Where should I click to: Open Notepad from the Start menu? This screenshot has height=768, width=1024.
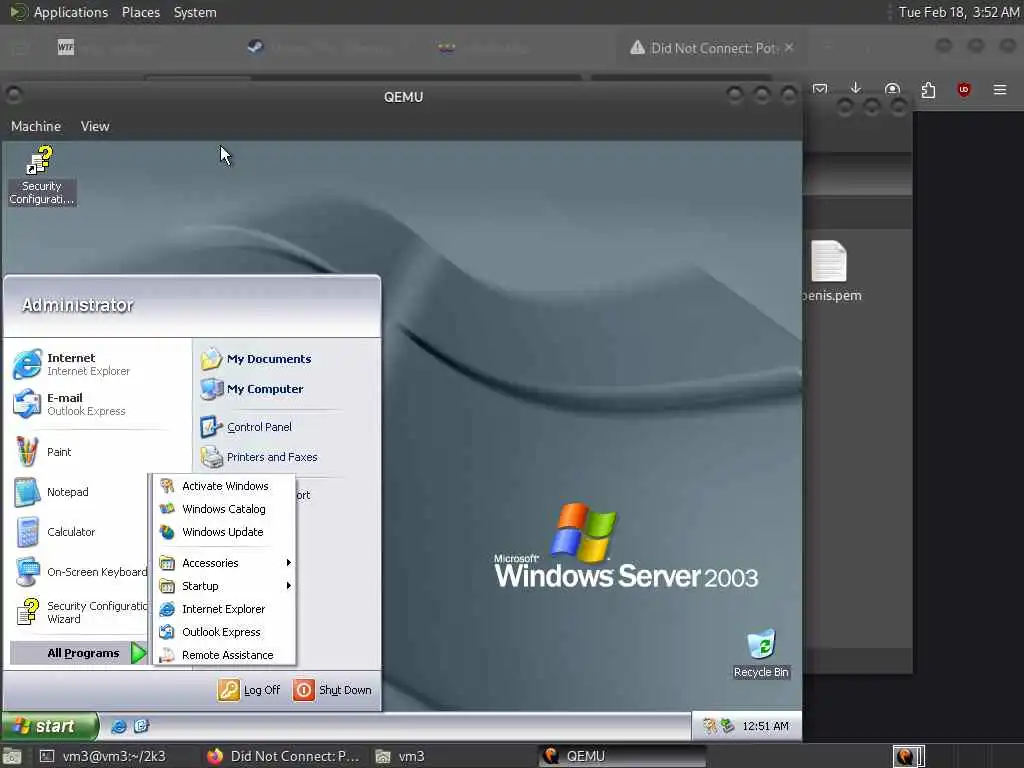[51, 492]
